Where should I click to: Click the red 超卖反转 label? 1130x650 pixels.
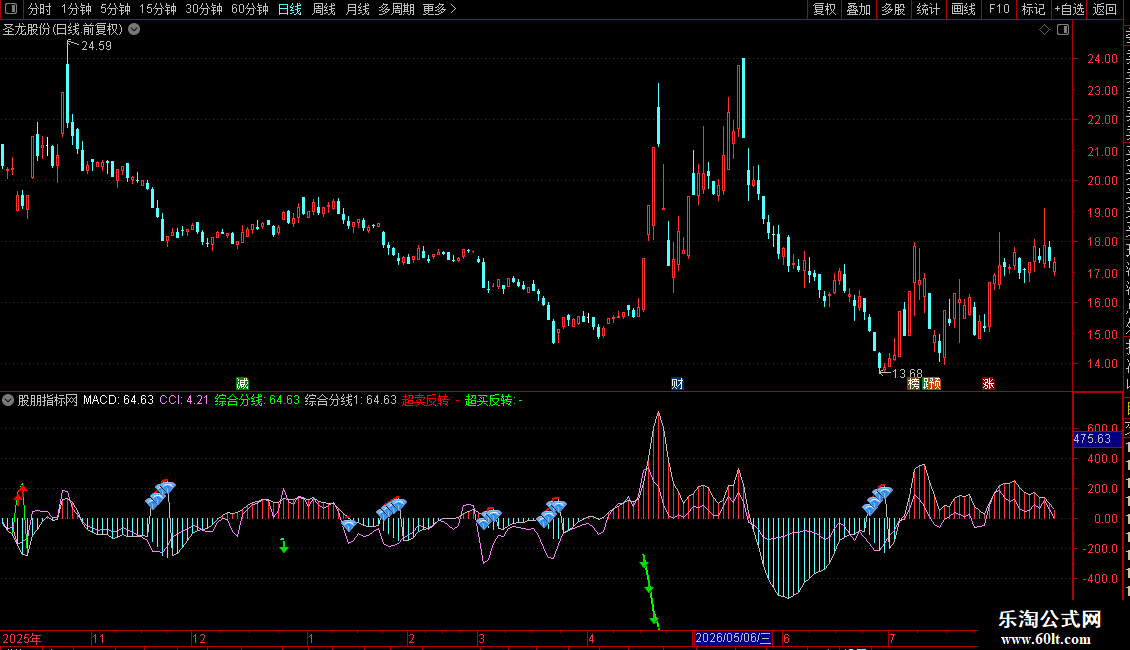pos(431,400)
